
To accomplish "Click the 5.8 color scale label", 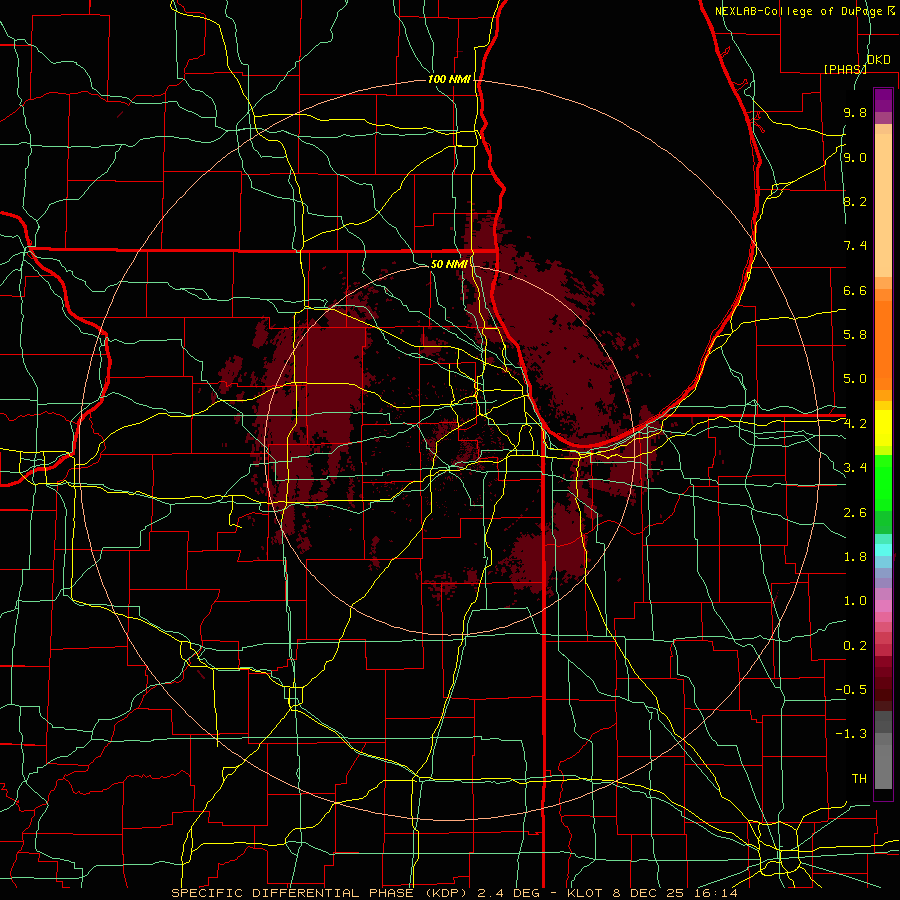I will point(855,335).
